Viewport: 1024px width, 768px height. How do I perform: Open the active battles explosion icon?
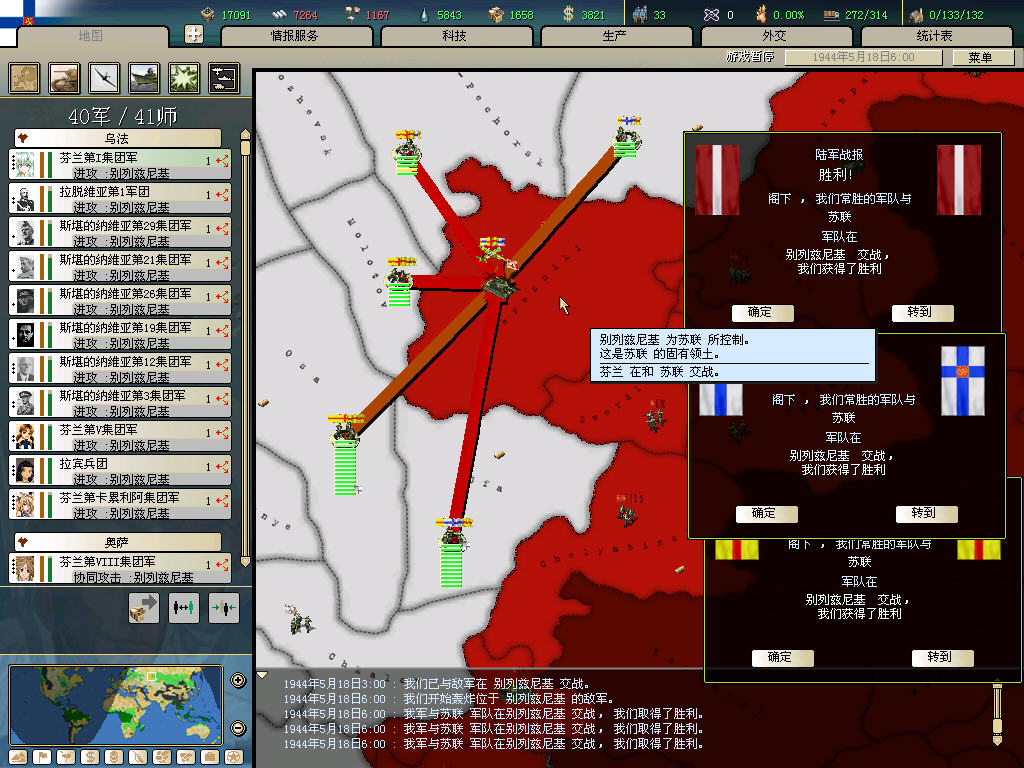[x=184, y=78]
